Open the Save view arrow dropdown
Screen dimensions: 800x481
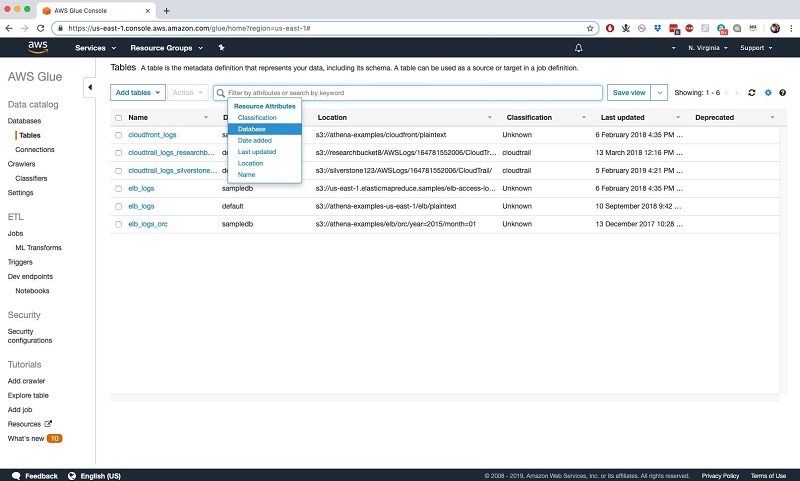659,93
